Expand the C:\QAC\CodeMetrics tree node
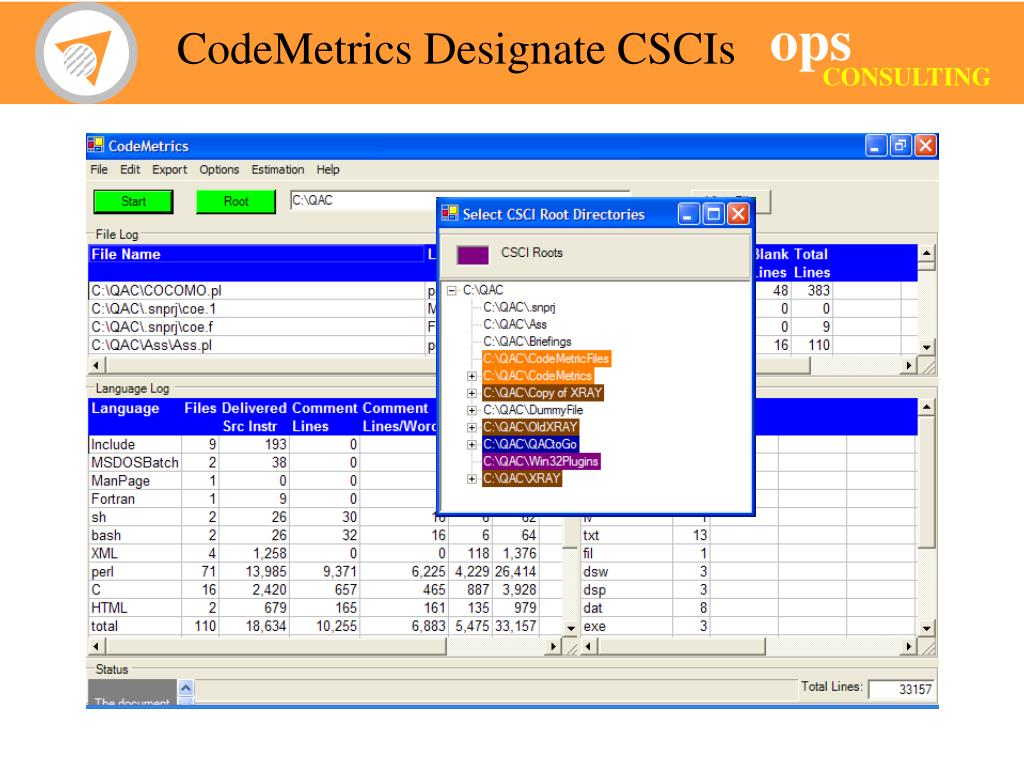 (x=472, y=376)
